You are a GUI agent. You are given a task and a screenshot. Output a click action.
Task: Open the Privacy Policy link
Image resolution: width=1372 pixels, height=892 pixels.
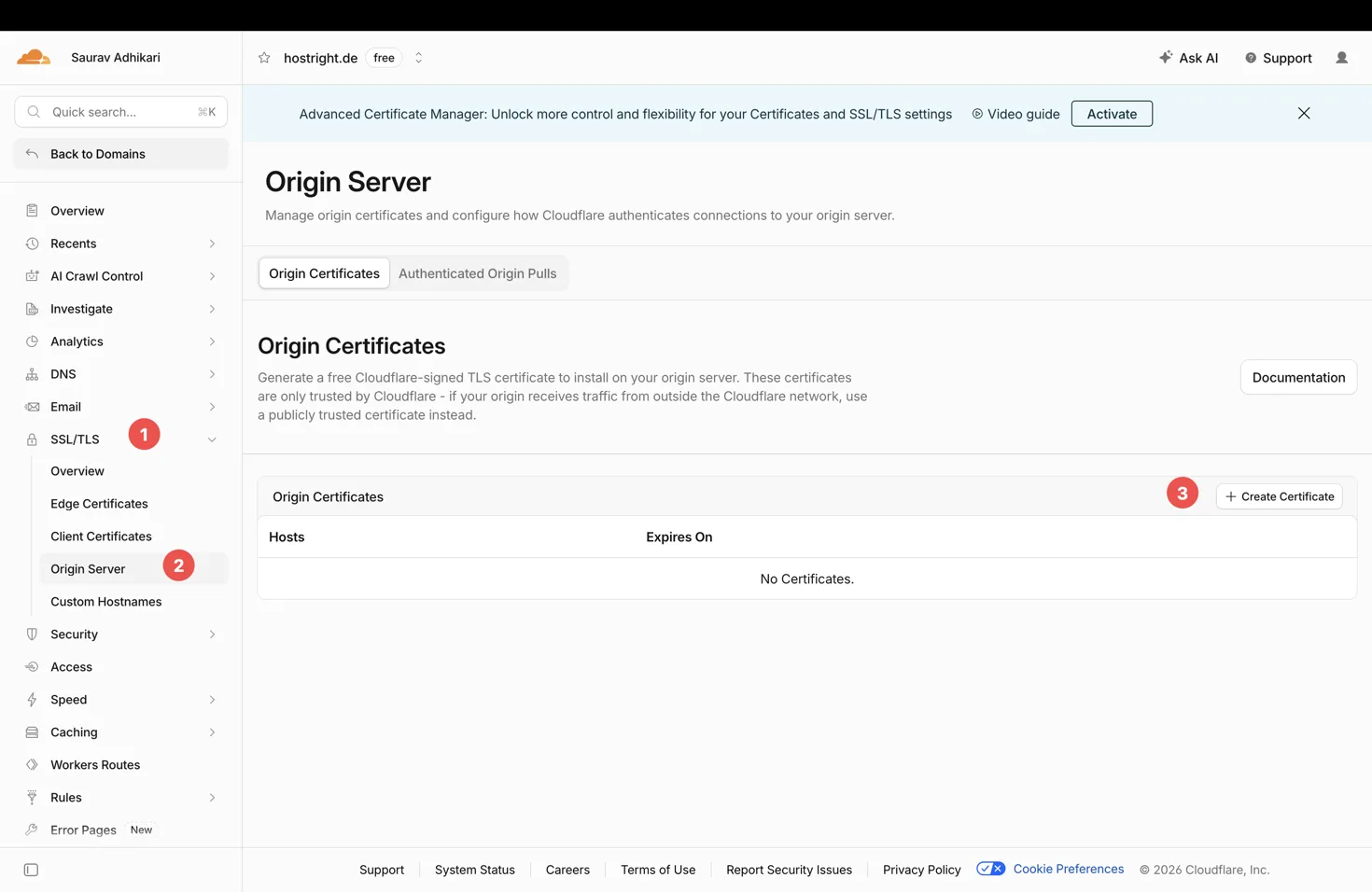(921, 870)
